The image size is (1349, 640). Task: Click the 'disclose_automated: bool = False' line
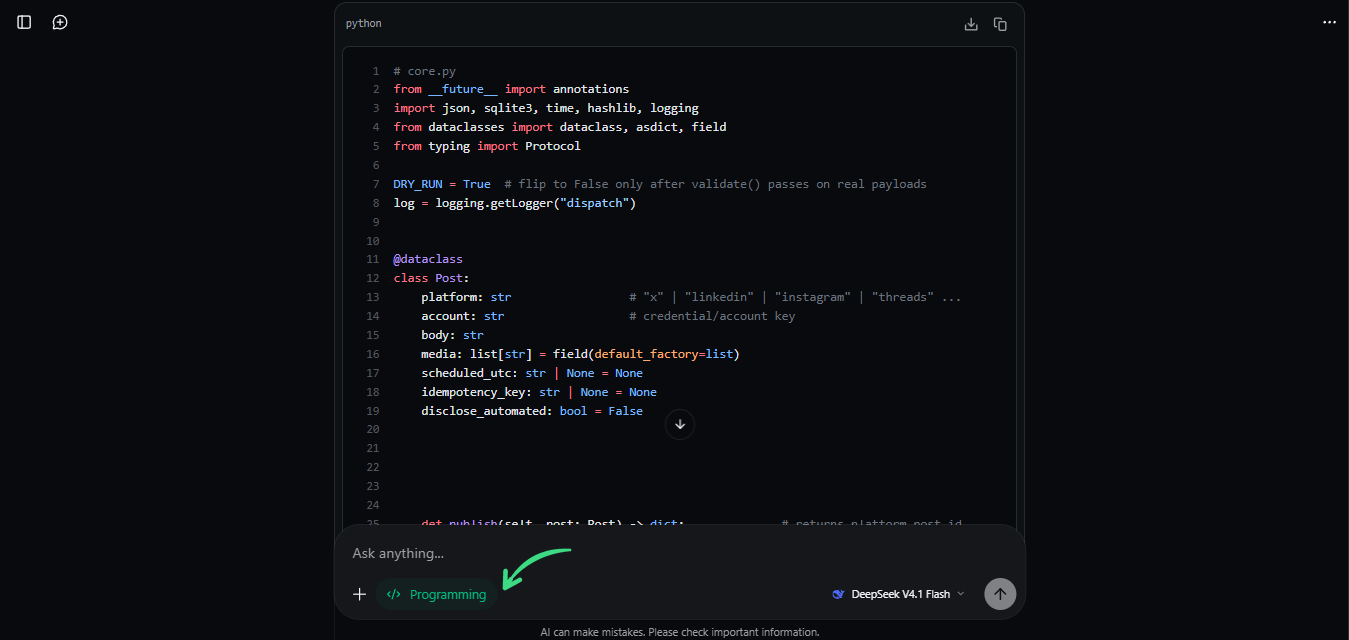[x=532, y=411]
